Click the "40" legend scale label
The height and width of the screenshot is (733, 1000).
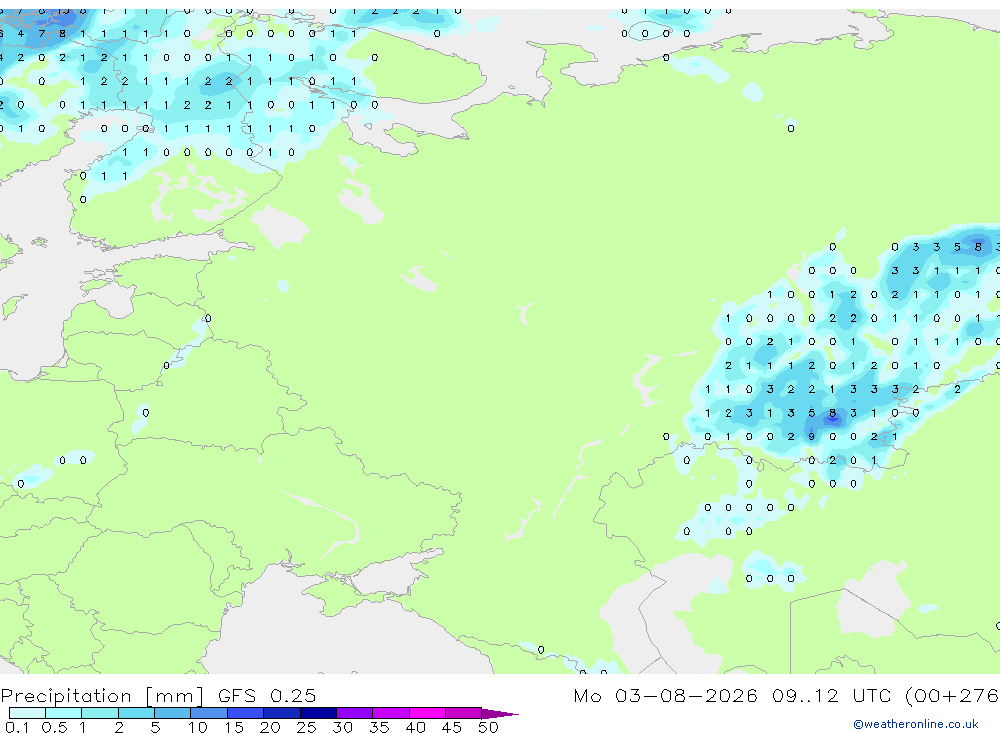[x=415, y=727]
